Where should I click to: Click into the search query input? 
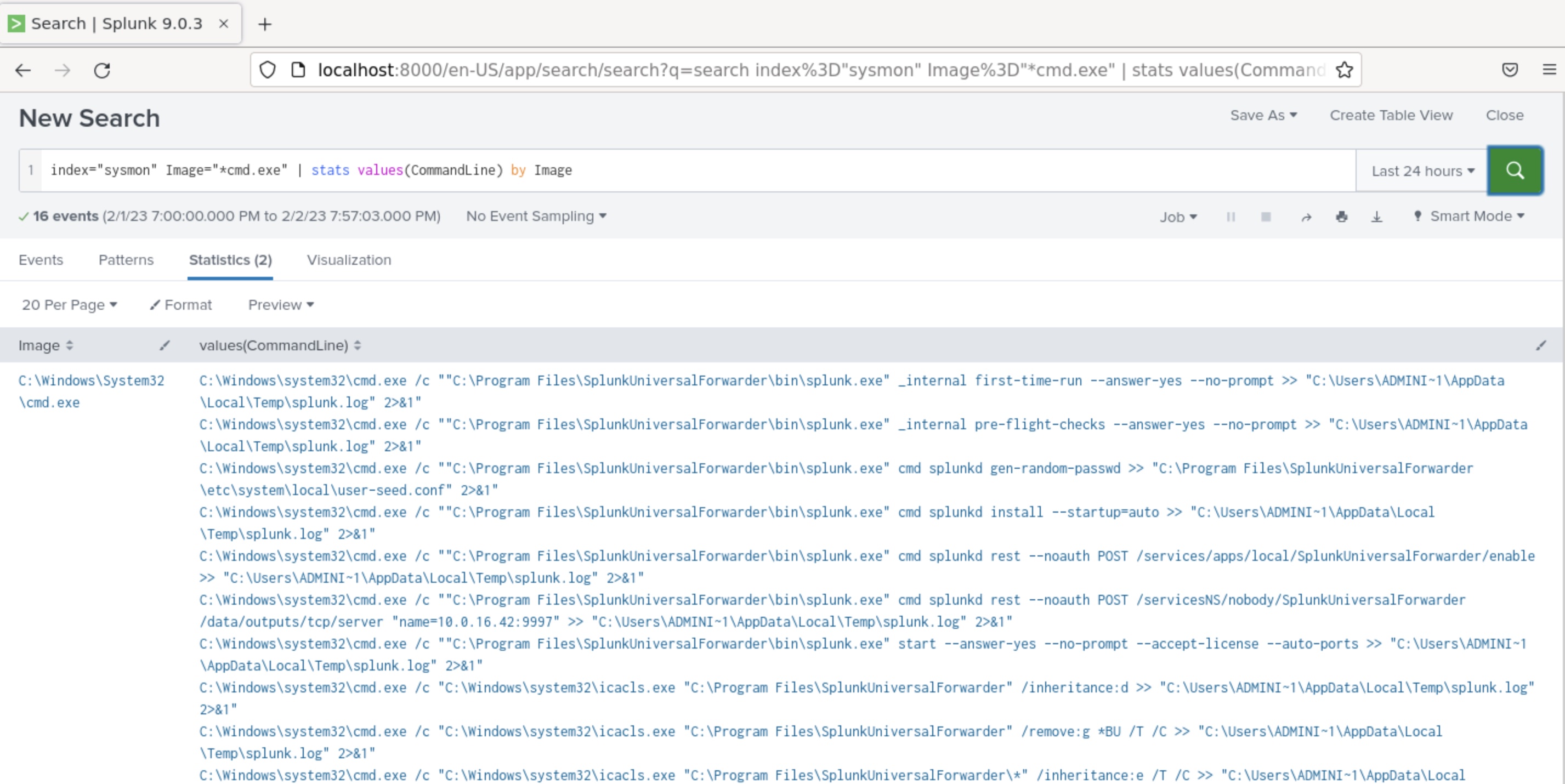pyautogui.click(x=698, y=171)
